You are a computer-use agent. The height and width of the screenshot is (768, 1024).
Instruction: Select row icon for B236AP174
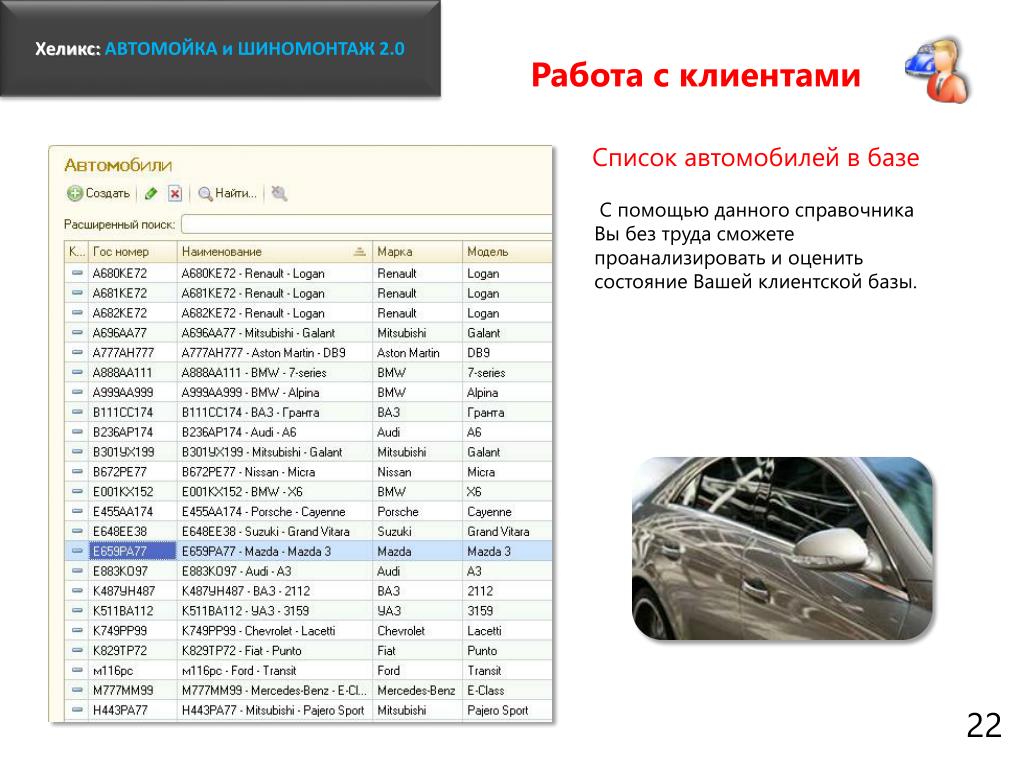coord(77,432)
